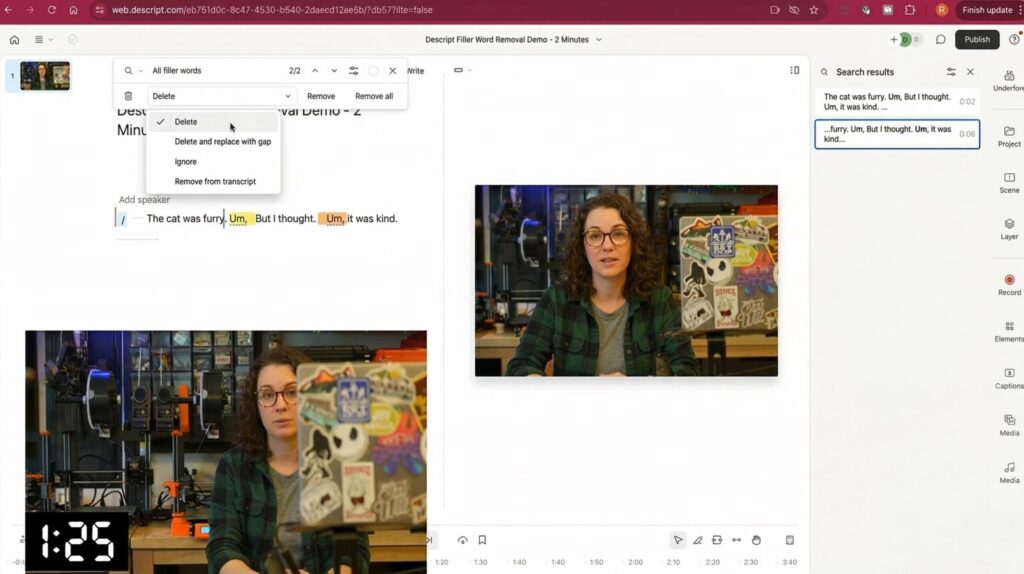Select the pencil edit tool
The height and width of the screenshot is (574, 1024).
coord(697,540)
